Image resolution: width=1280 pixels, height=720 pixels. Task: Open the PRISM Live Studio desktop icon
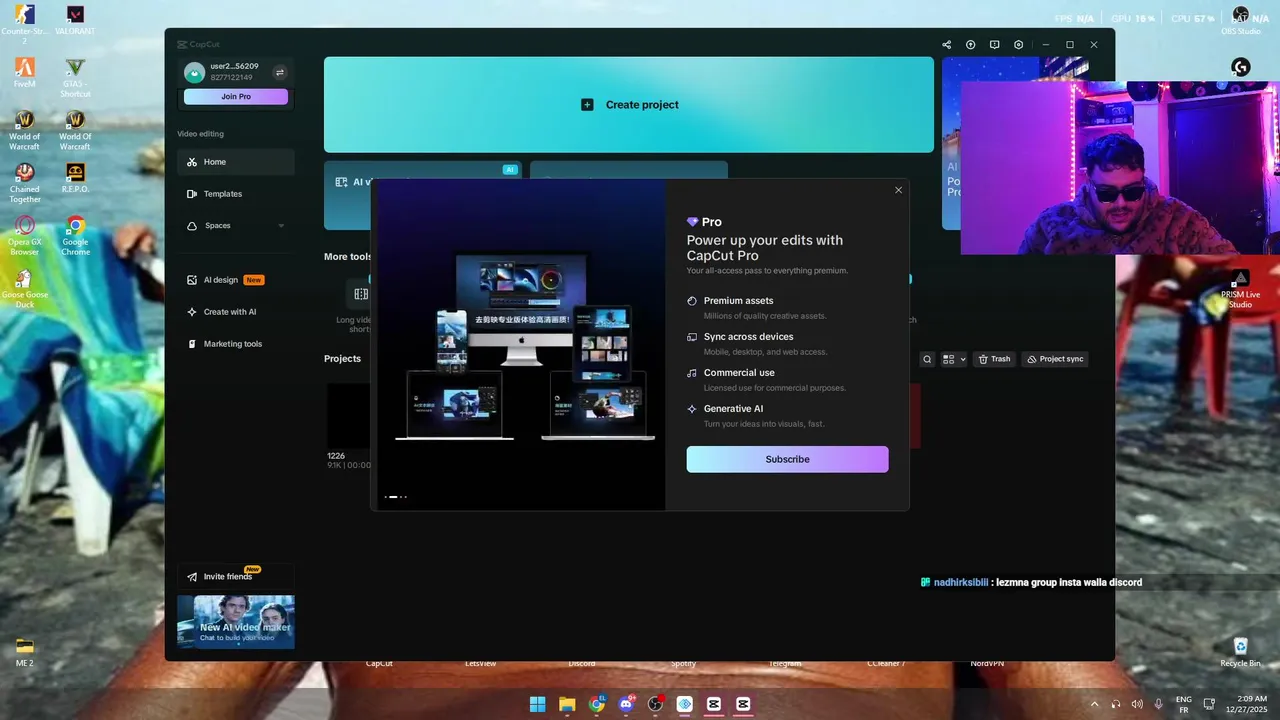coord(1241,288)
